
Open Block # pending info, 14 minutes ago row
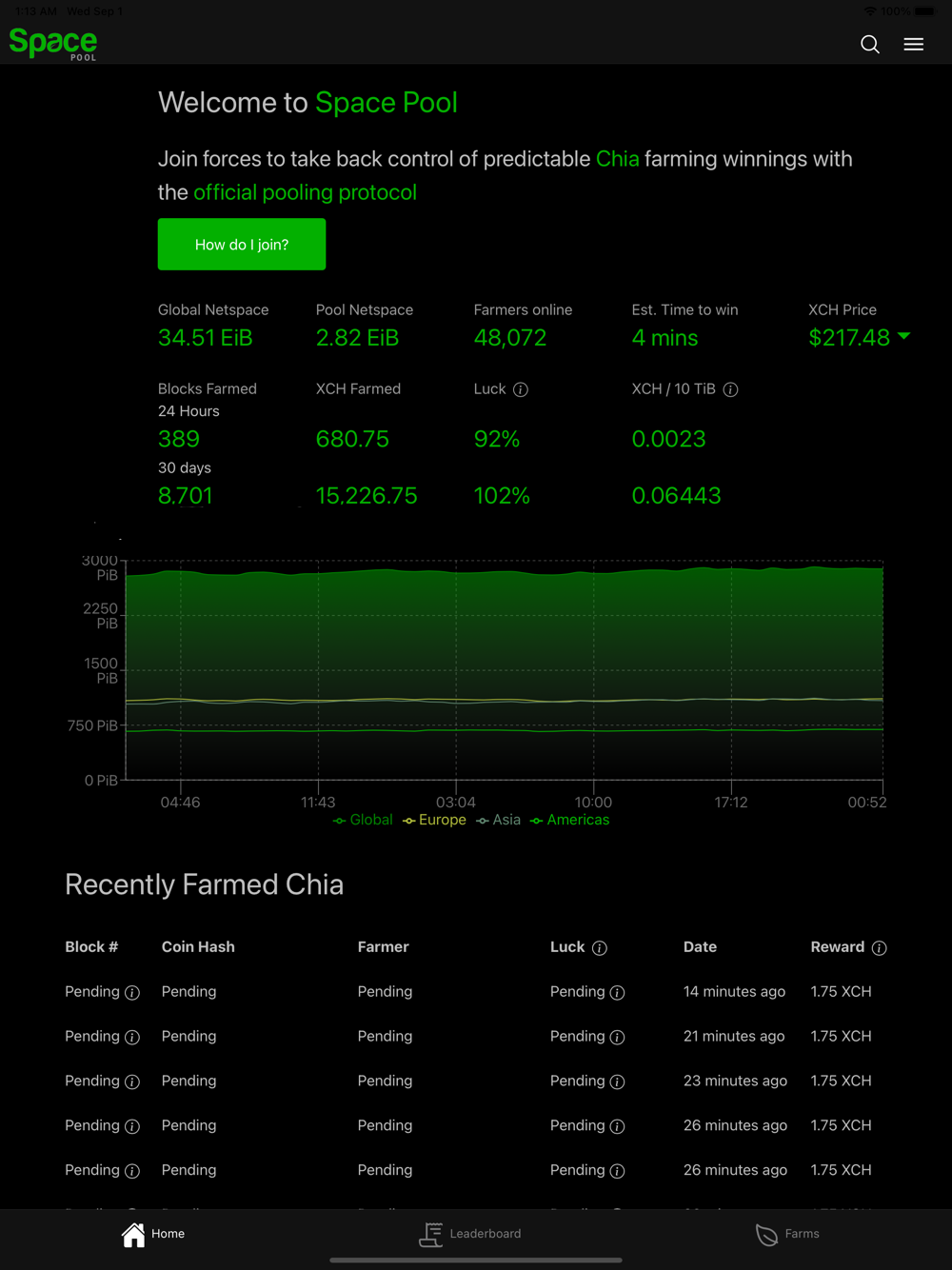pyautogui.click(x=132, y=992)
